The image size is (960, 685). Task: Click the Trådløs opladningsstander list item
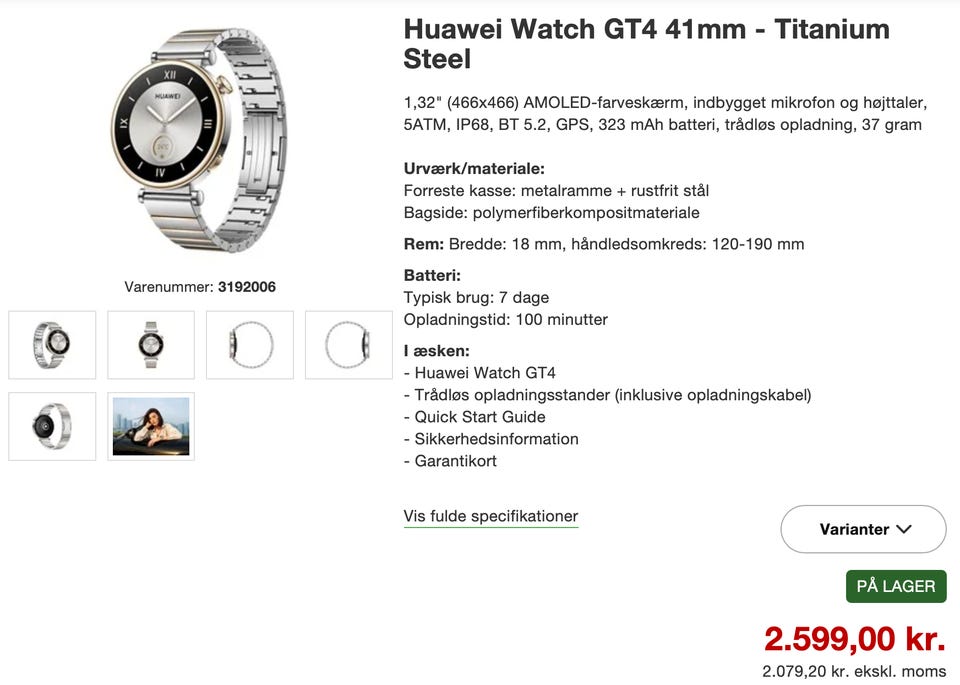tap(607, 395)
